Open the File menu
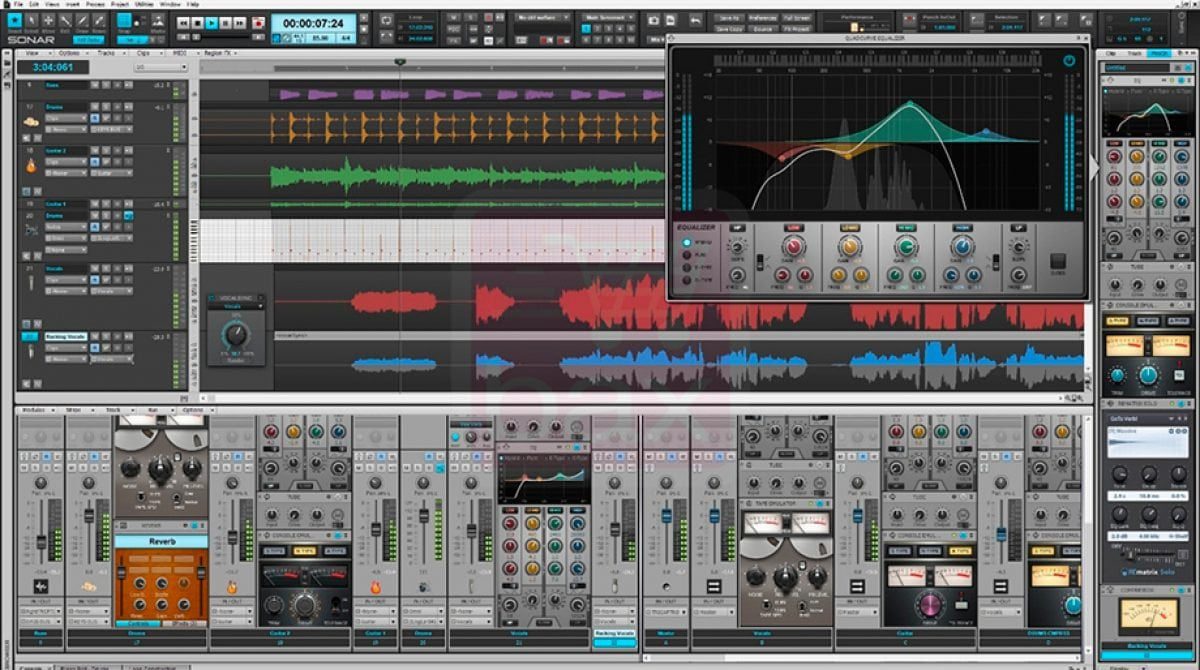The height and width of the screenshot is (670, 1200). 18,4
